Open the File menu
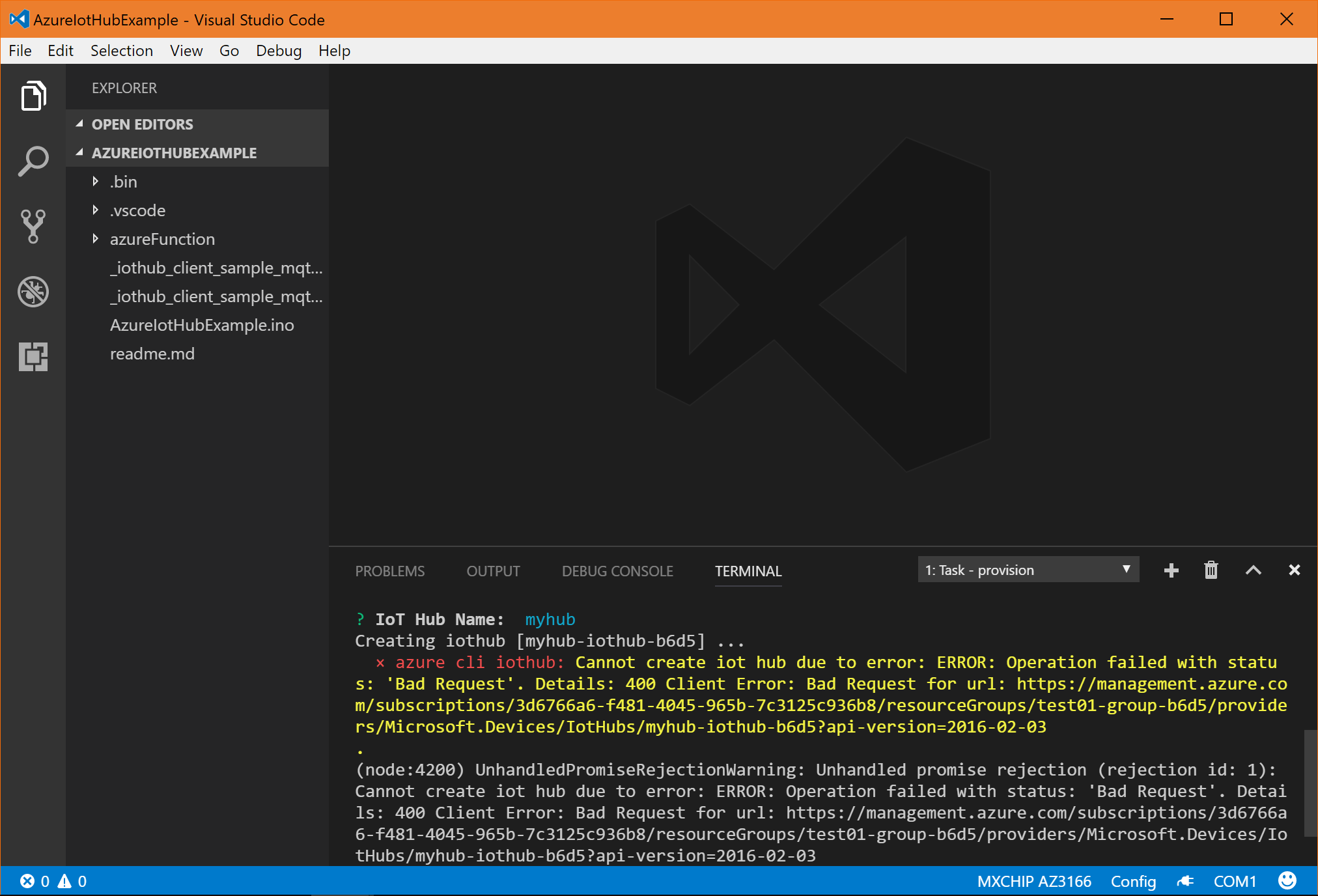Viewport: 1318px width, 896px height. (x=20, y=51)
